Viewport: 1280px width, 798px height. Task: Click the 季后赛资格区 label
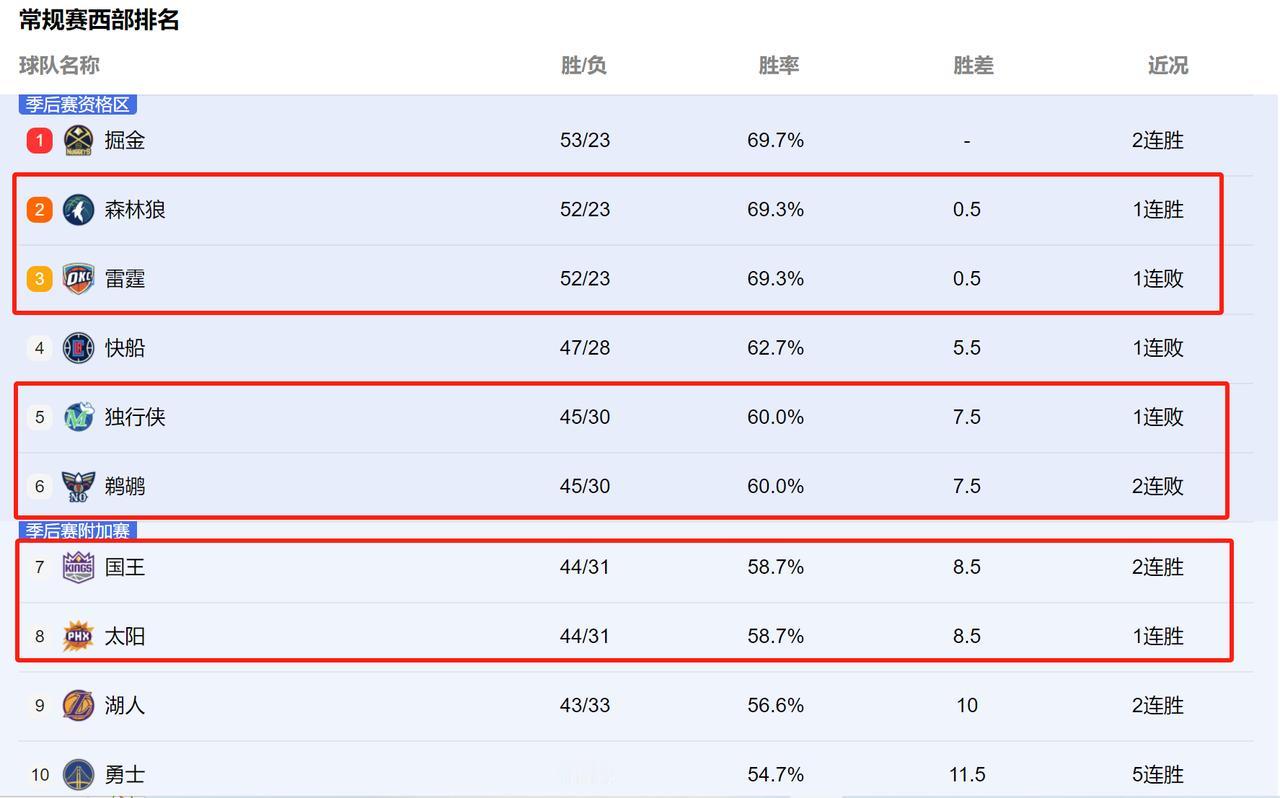[x=77, y=105]
